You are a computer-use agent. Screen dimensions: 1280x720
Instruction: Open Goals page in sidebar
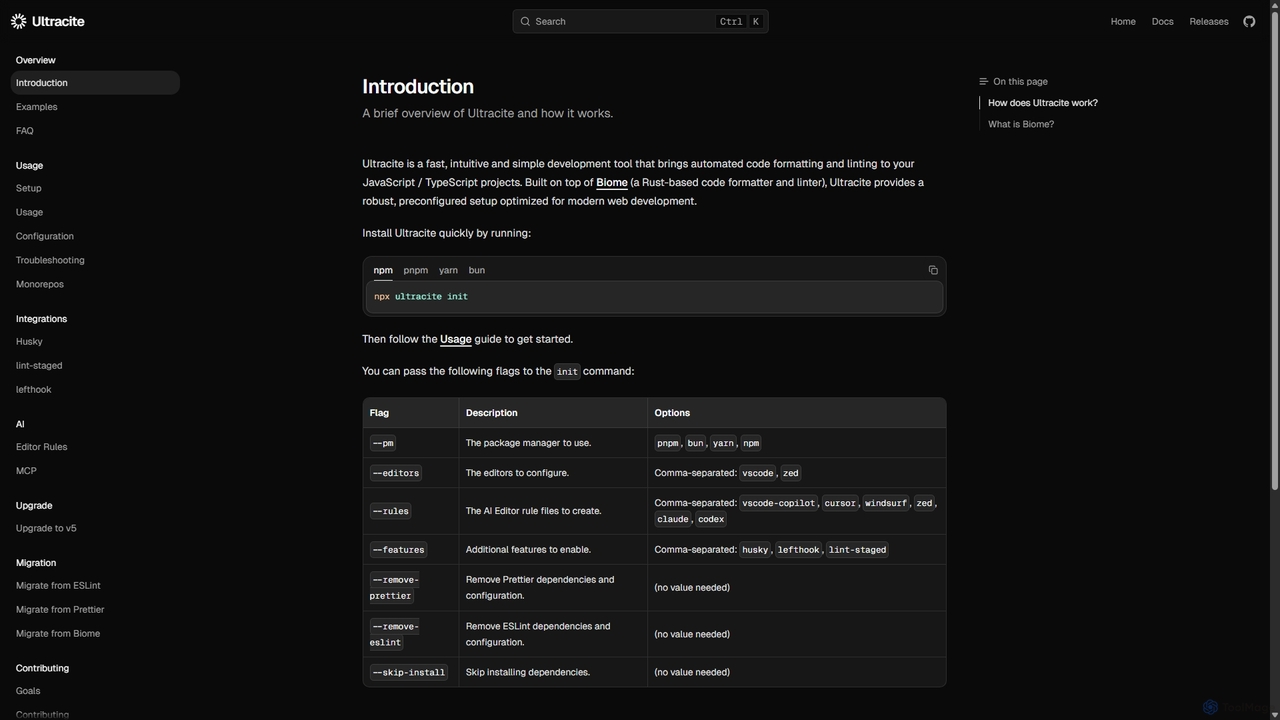coord(95,691)
